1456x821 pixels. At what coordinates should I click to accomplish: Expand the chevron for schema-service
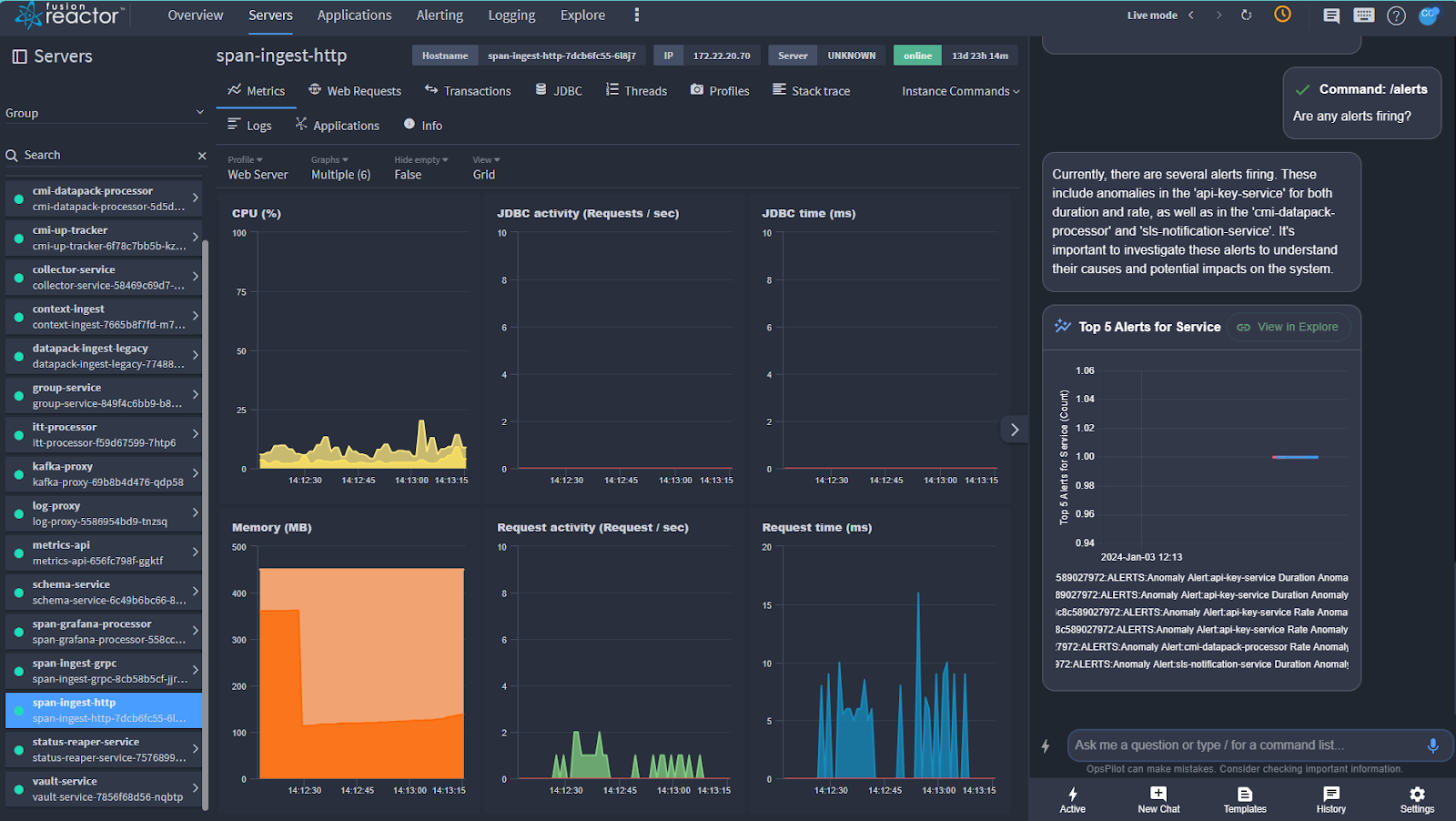195,592
